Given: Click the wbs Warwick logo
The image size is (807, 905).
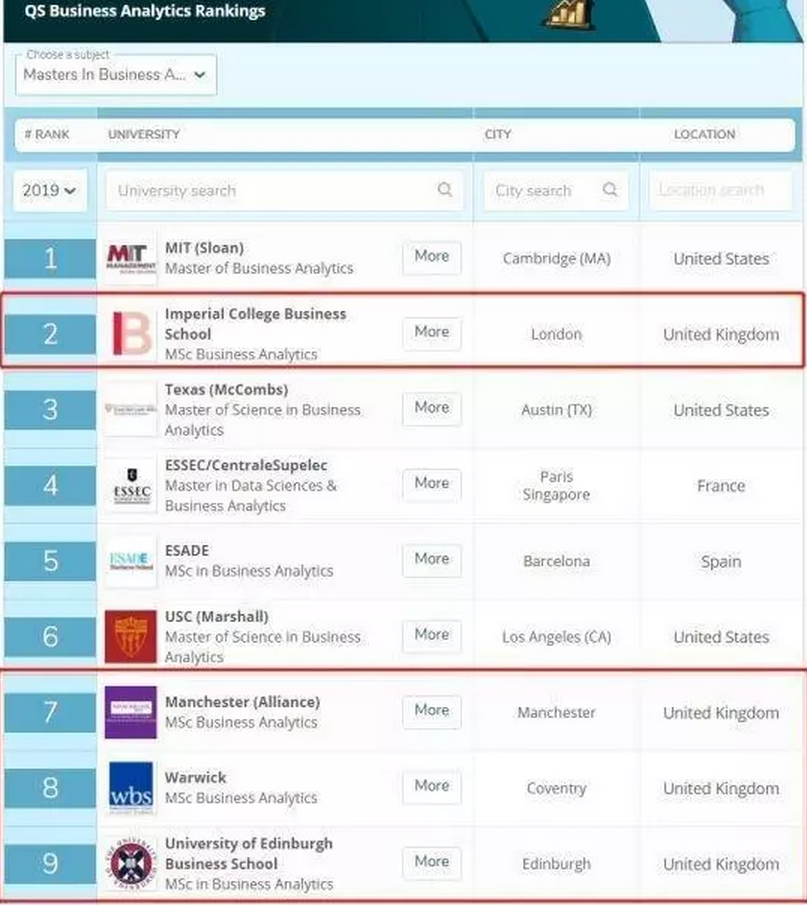Looking at the screenshot, I should (130, 787).
